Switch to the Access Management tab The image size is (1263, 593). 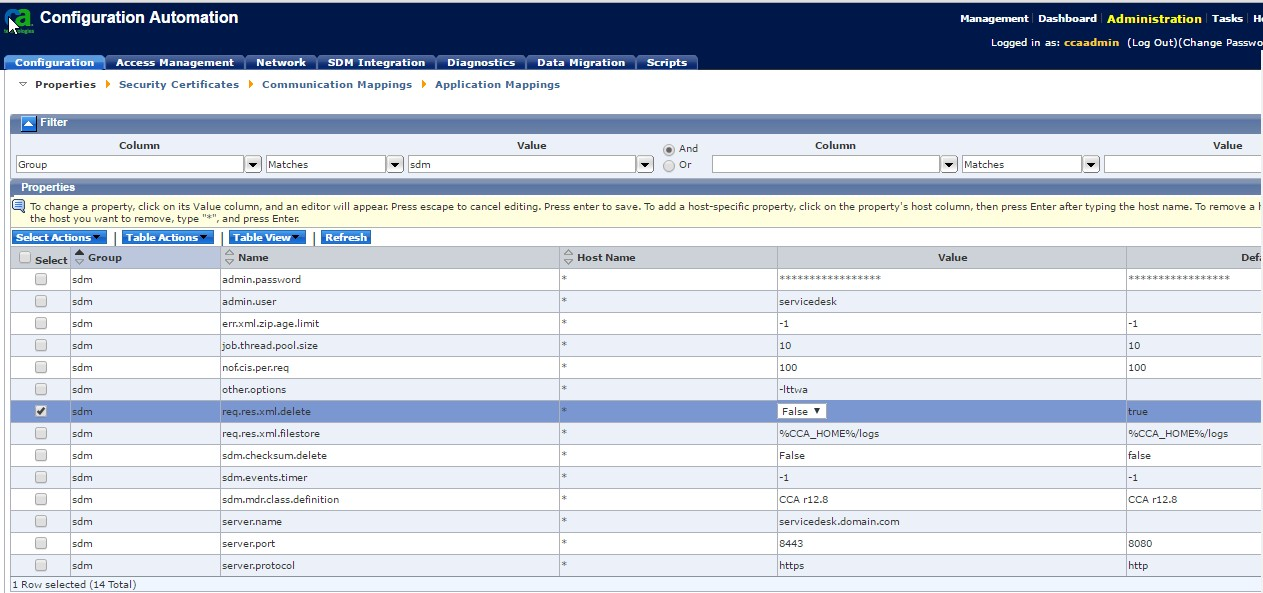point(174,63)
